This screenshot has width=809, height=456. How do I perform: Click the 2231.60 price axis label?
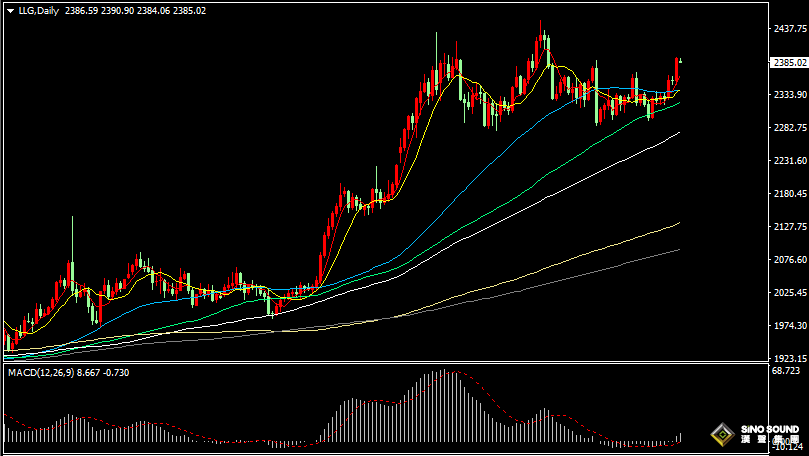pyautogui.click(x=789, y=161)
